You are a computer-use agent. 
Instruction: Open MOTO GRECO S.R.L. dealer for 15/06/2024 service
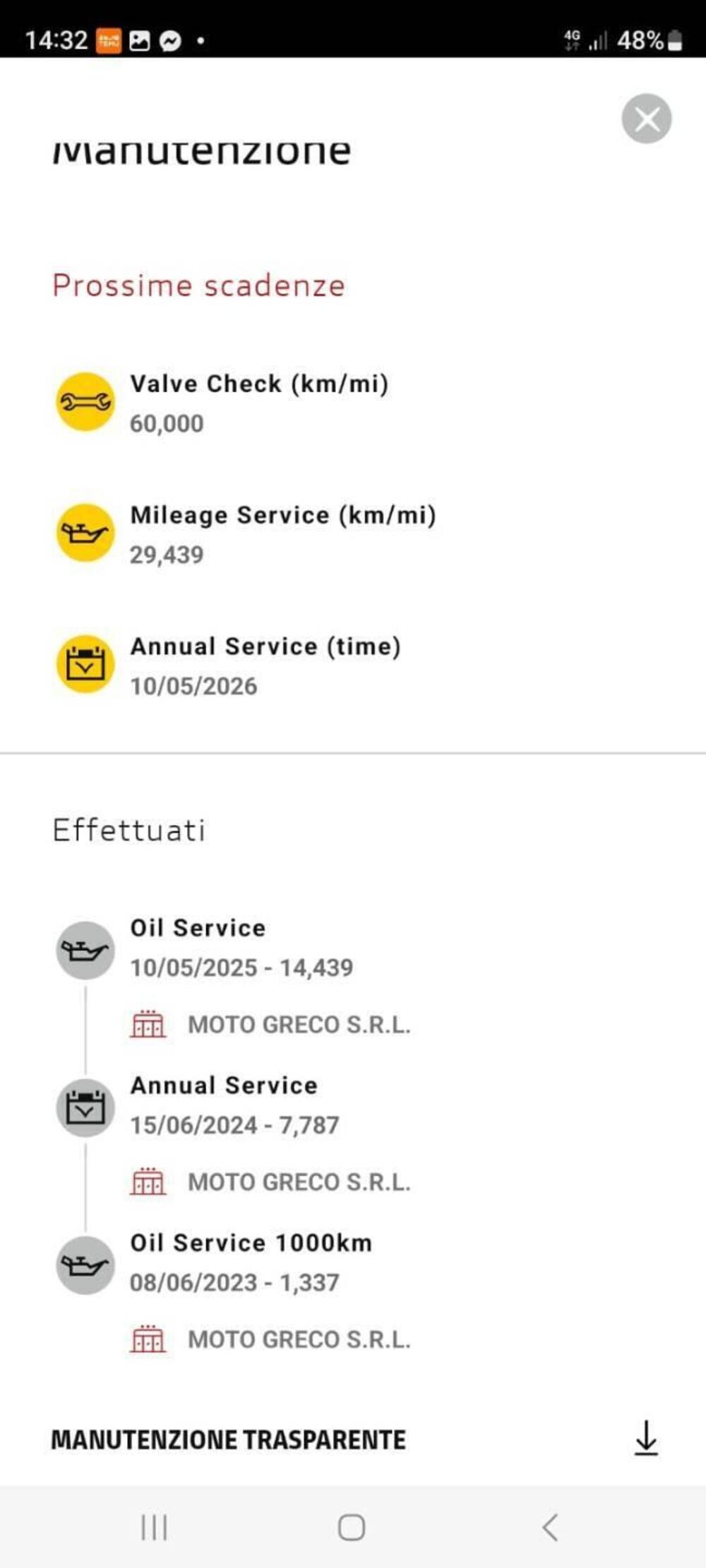299,1182
